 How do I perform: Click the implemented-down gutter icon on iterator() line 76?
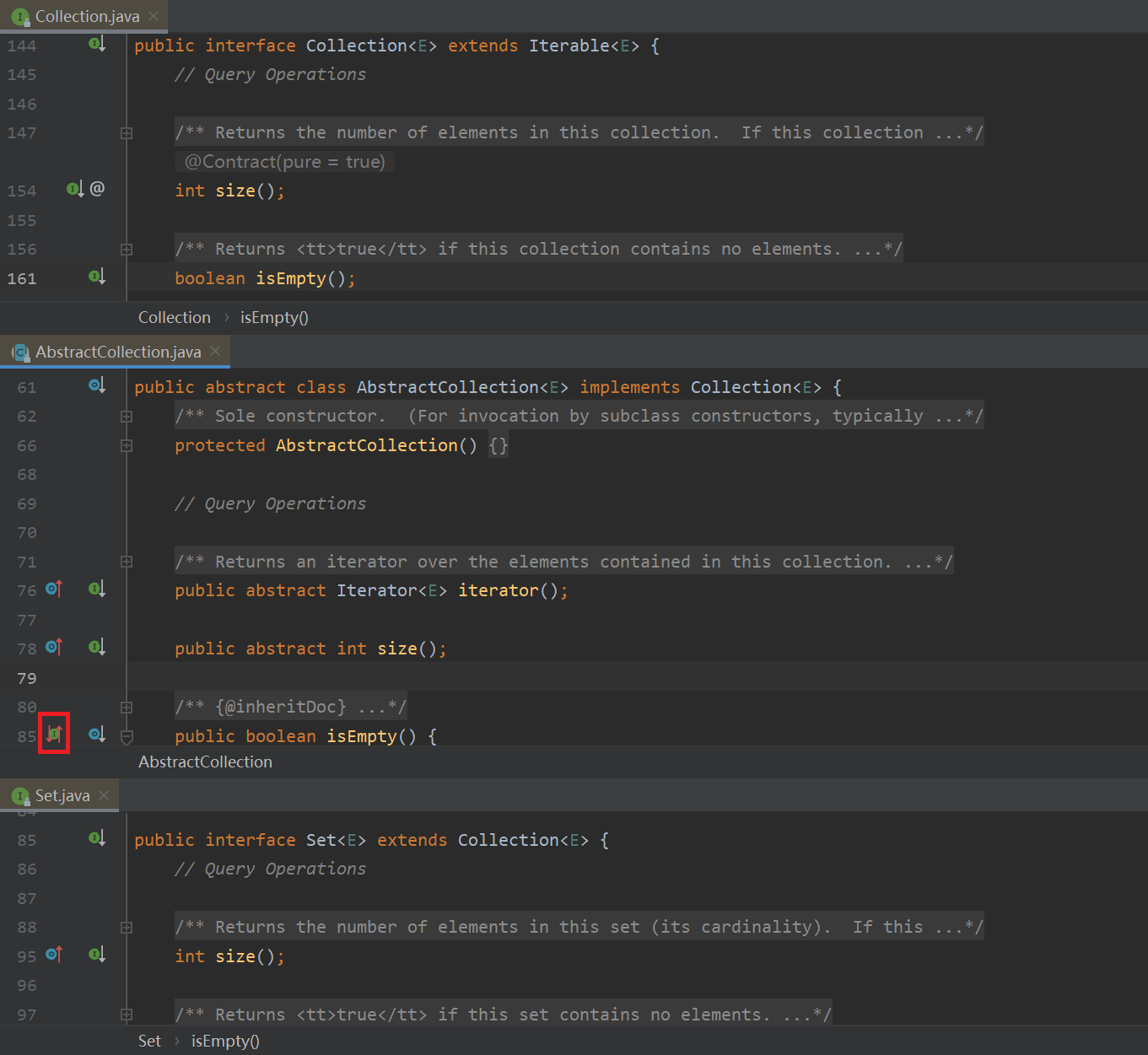coord(97,589)
